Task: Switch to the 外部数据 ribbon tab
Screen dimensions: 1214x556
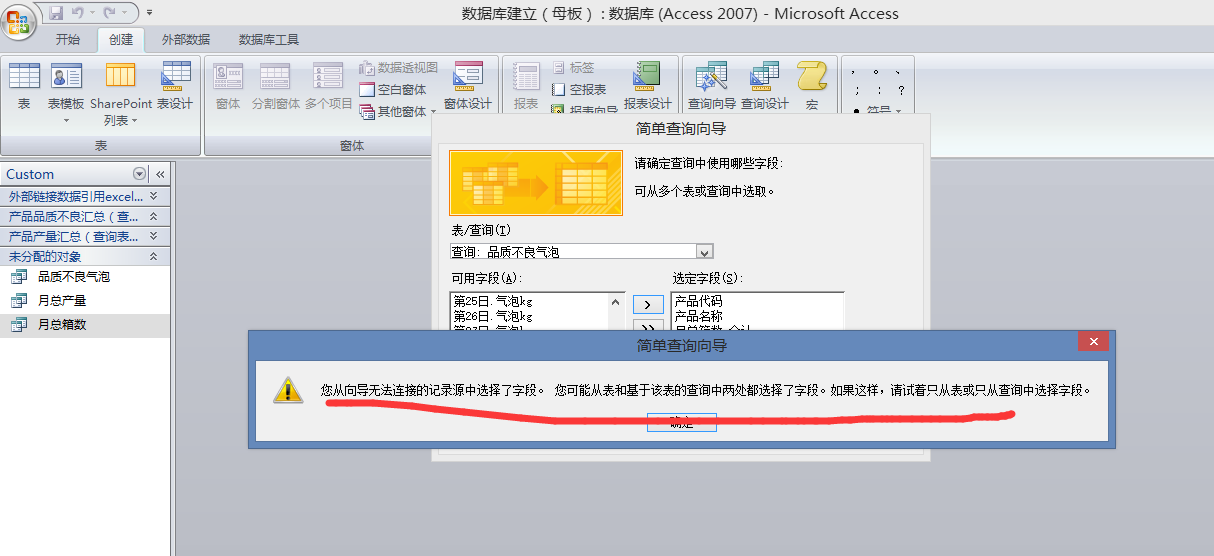Action: (186, 40)
